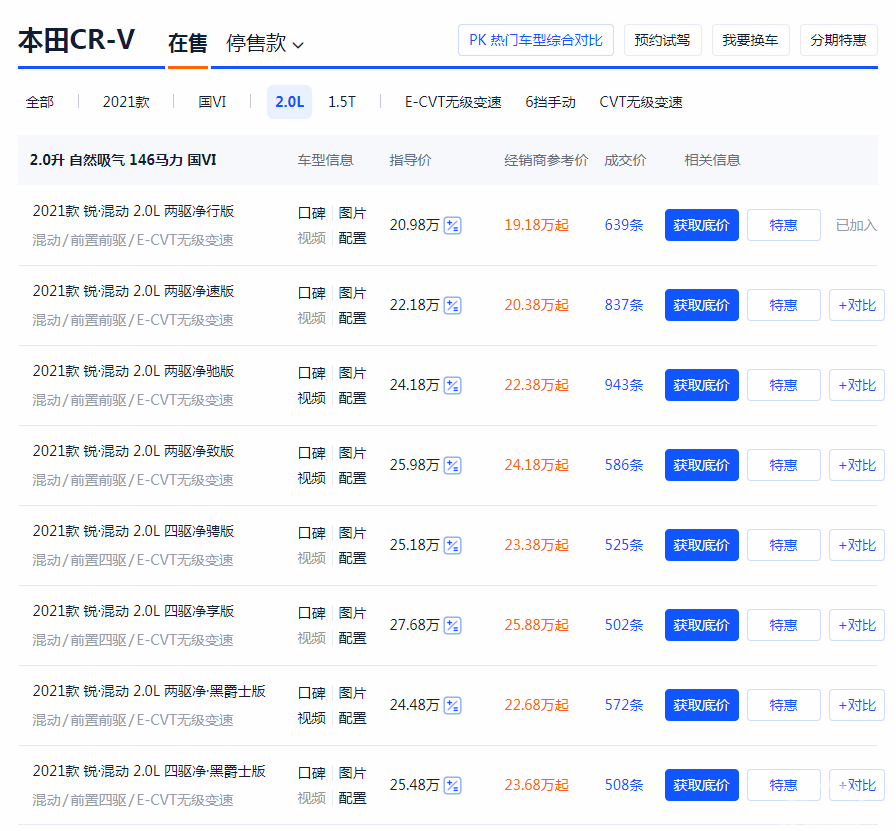Toggle 已加入 compare for 两驱净行版
Viewport: 896px width, 831px height.
[x=856, y=225]
